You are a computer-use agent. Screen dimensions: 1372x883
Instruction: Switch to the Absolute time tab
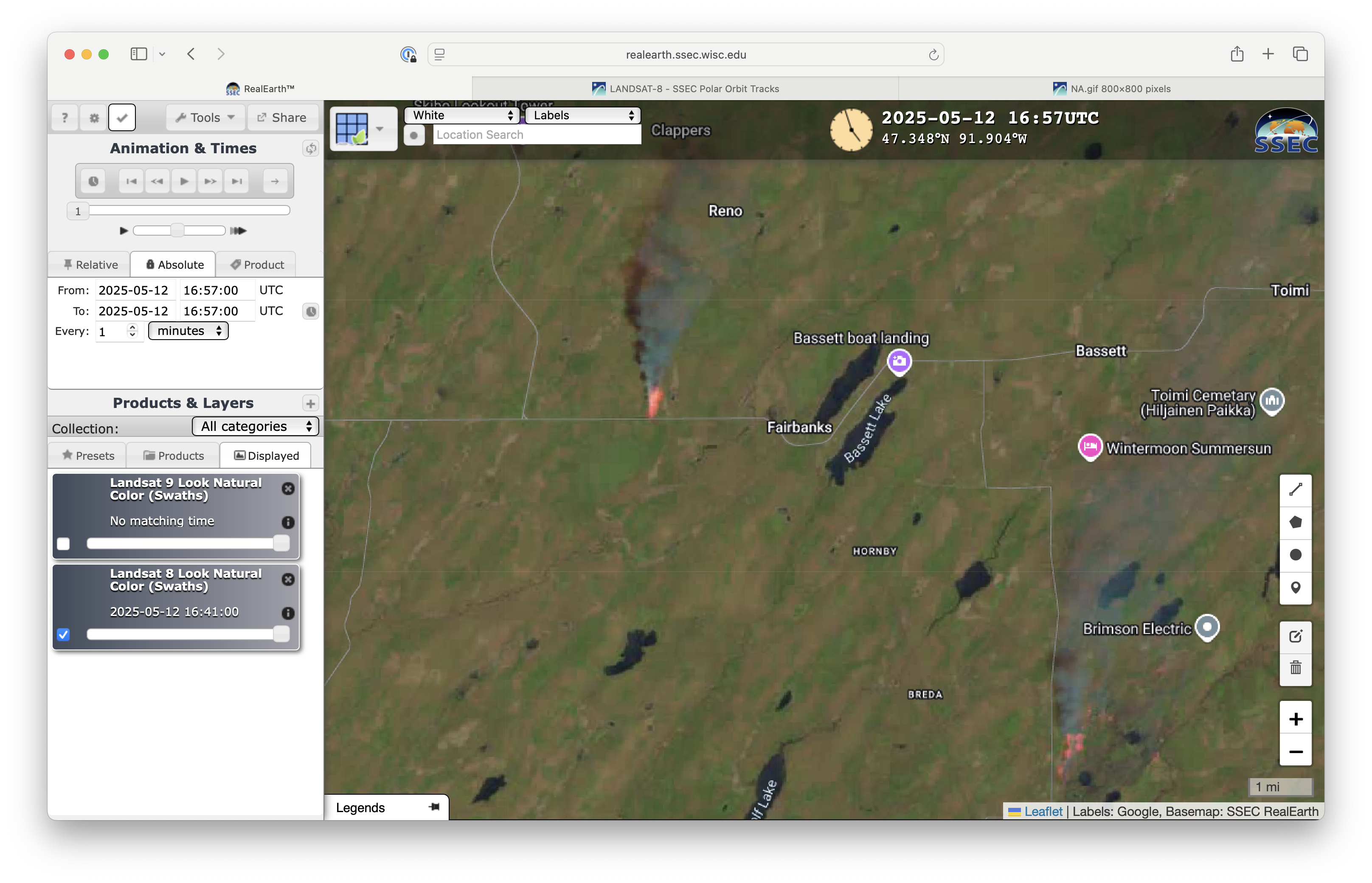coord(174,264)
